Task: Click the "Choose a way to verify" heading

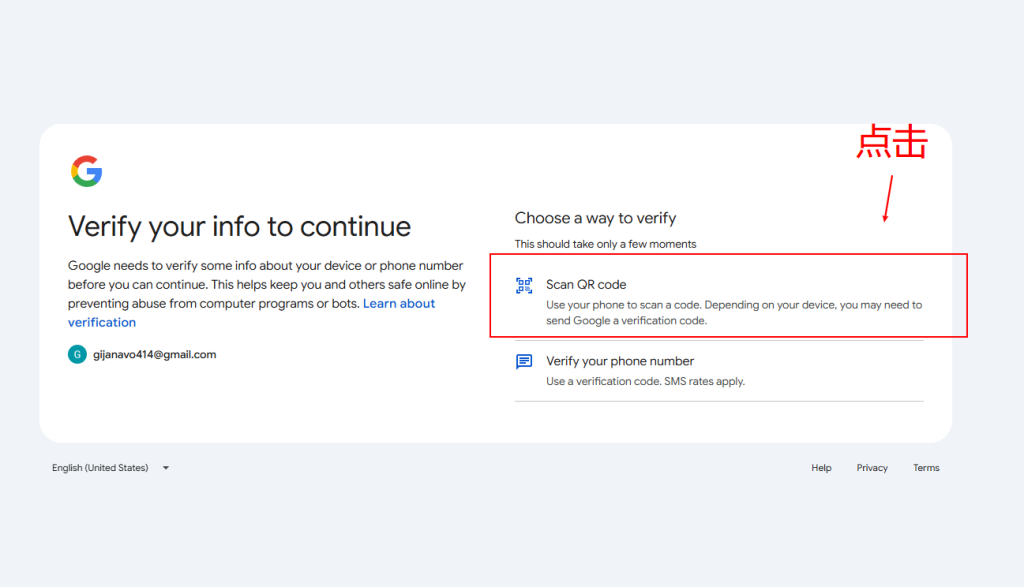Action: (595, 218)
